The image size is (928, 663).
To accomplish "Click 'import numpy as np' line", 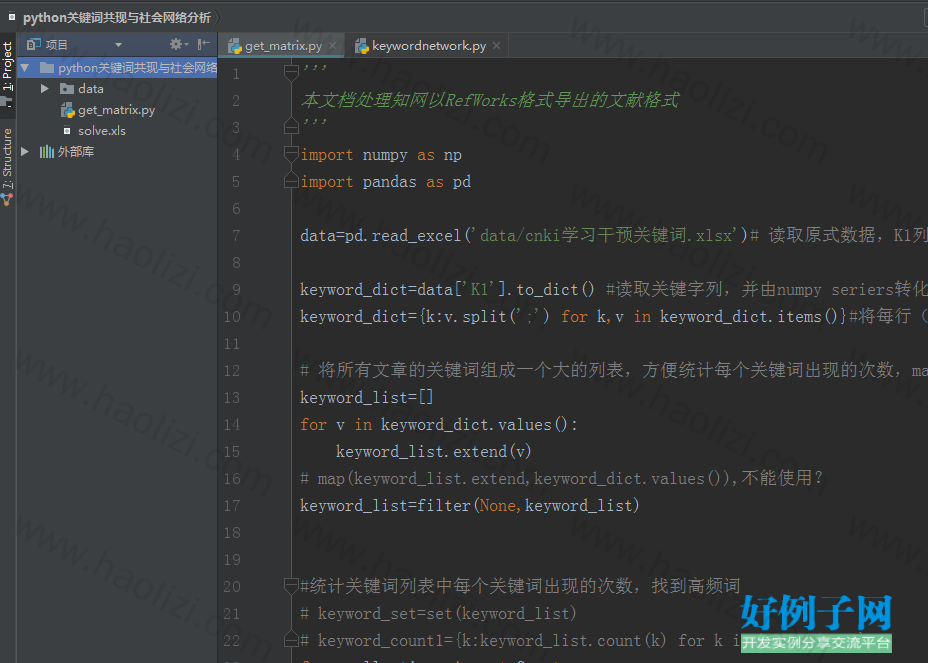I will (381, 155).
